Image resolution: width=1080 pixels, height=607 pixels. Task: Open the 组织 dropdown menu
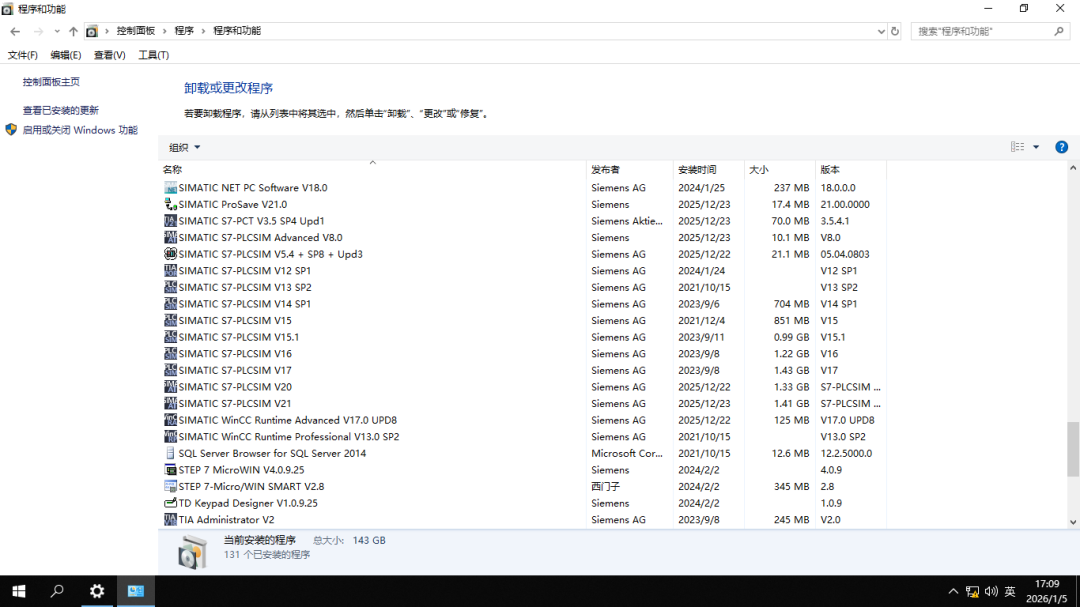tap(185, 147)
